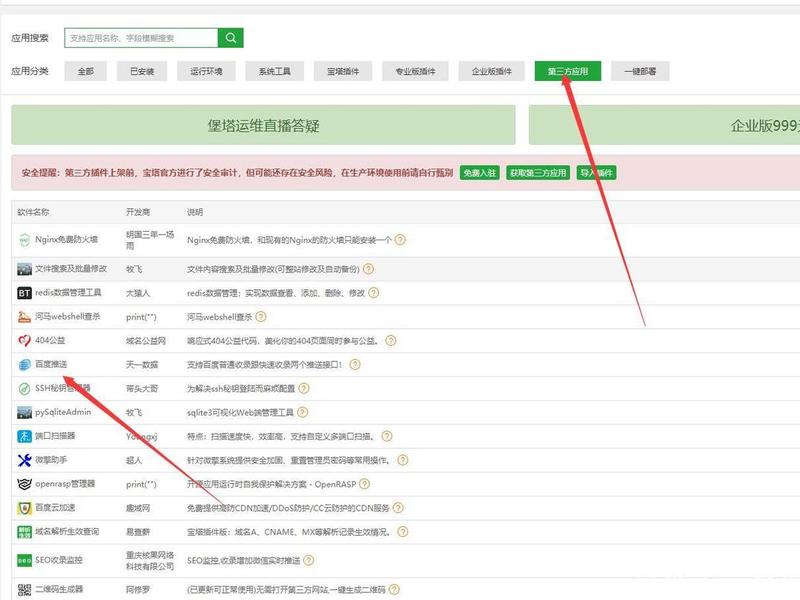The image size is (800, 600).
Task: Click developer name 阿修罗
Action: coord(138,590)
